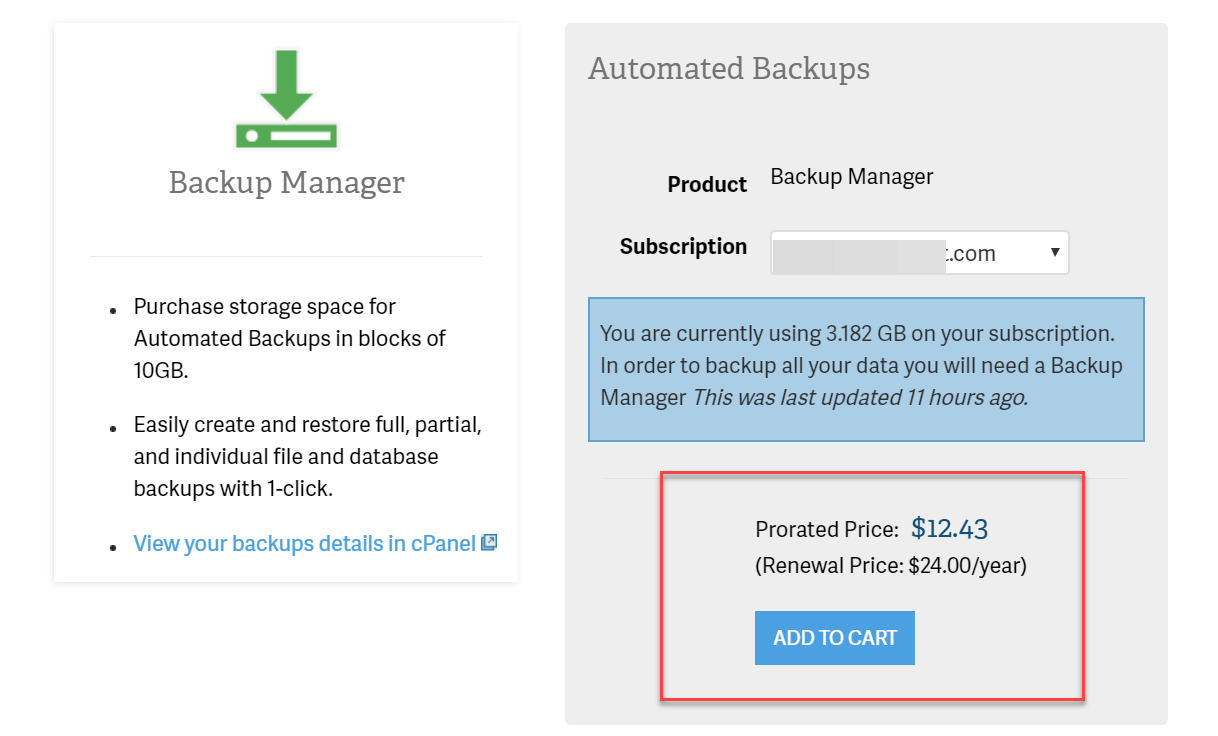Viewport: 1218px width, 736px height.
Task: Click the green Backup Manager download icon
Action: click(286, 100)
